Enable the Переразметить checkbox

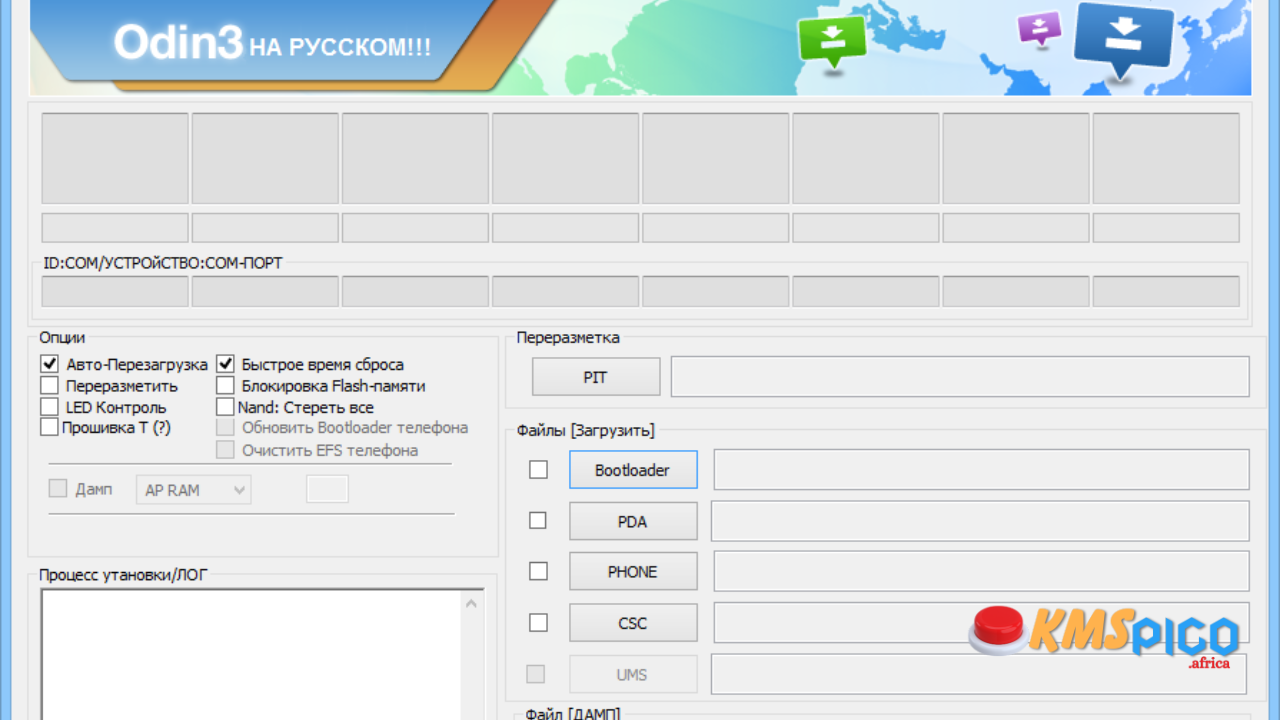tap(49, 385)
